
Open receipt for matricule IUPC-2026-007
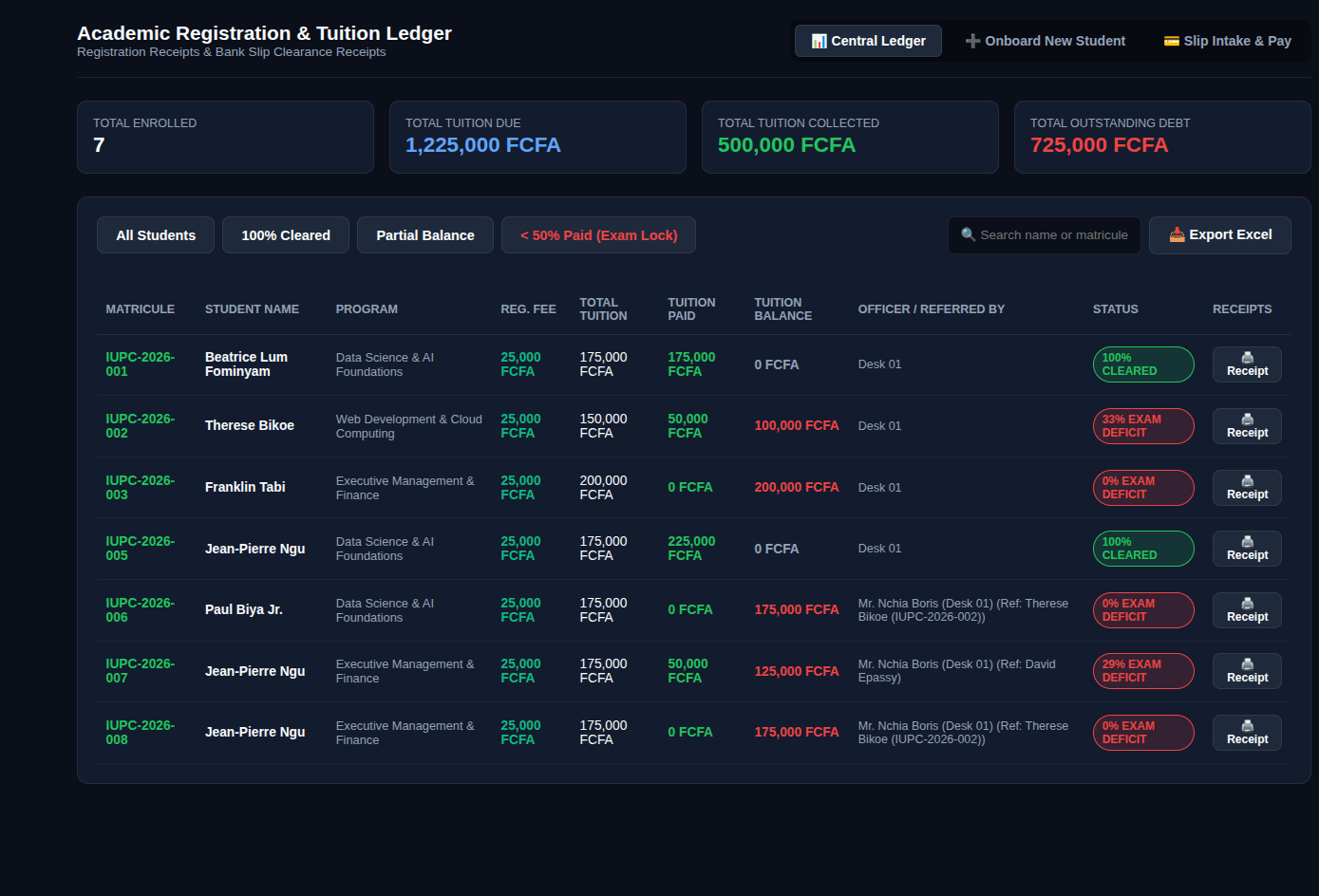(x=1247, y=671)
